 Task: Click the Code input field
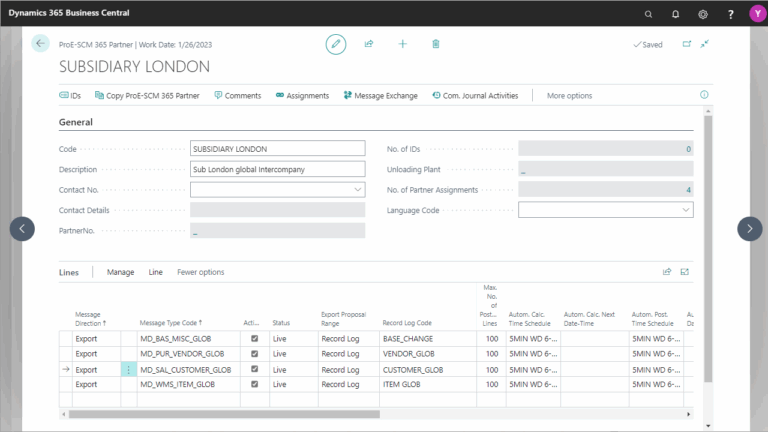(x=277, y=148)
